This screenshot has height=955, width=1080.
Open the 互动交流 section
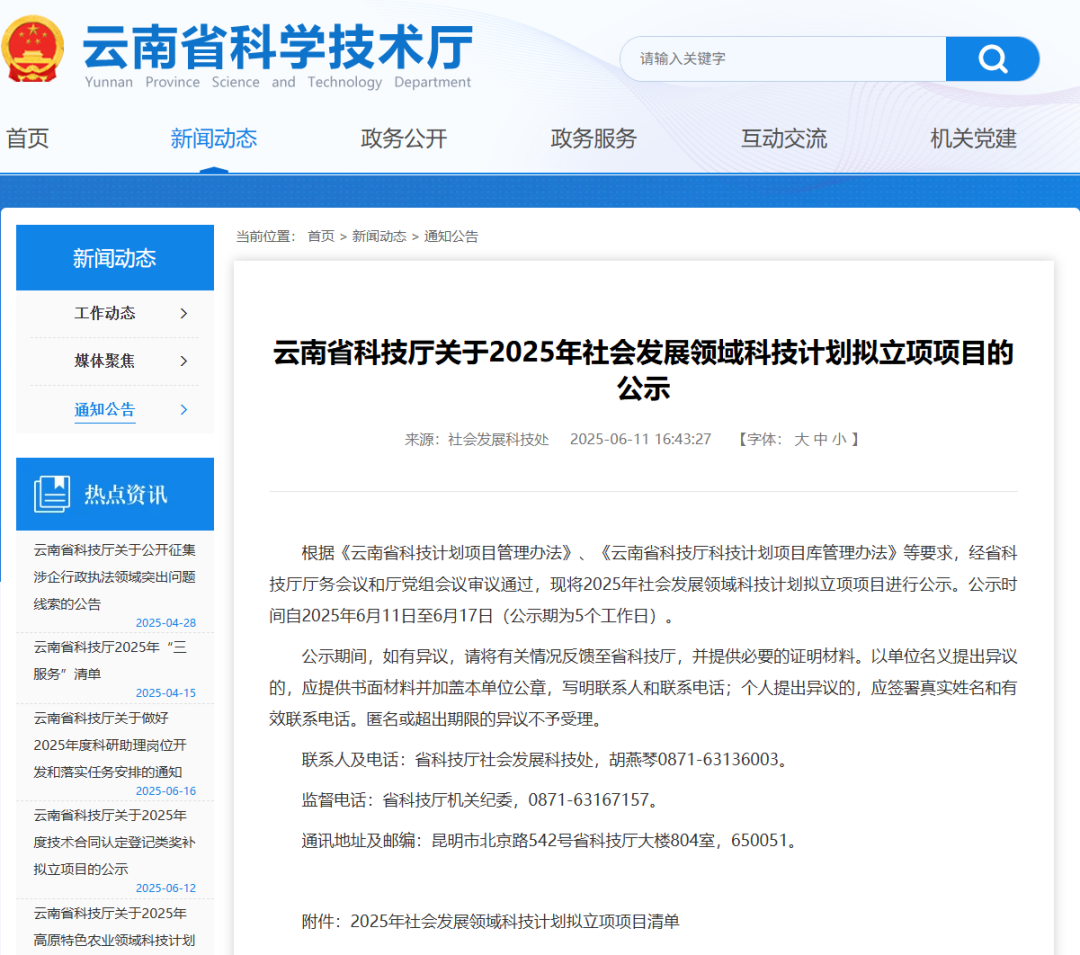point(783,139)
